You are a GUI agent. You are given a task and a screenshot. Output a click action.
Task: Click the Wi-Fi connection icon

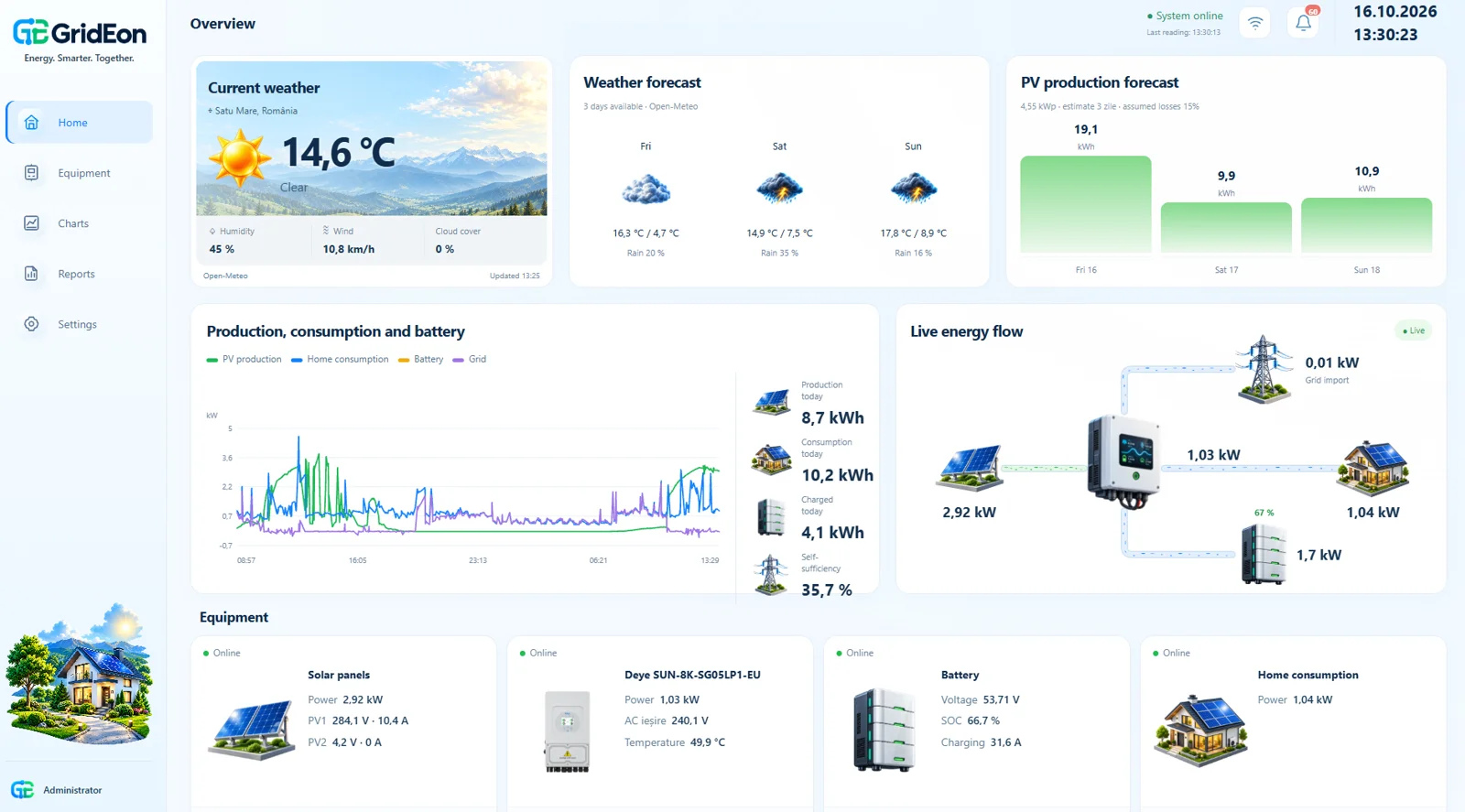click(1255, 23)
